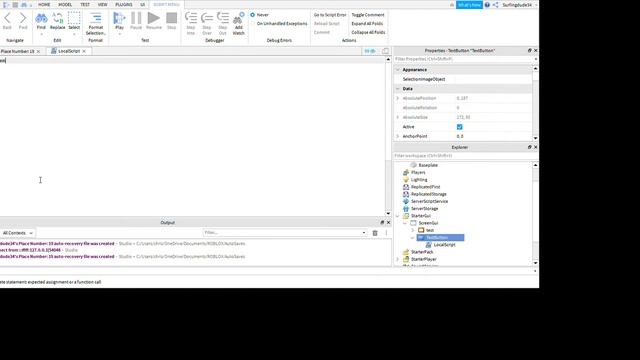Toggle the Active property checkbox

pyautogui.click(x=460, y=127)
